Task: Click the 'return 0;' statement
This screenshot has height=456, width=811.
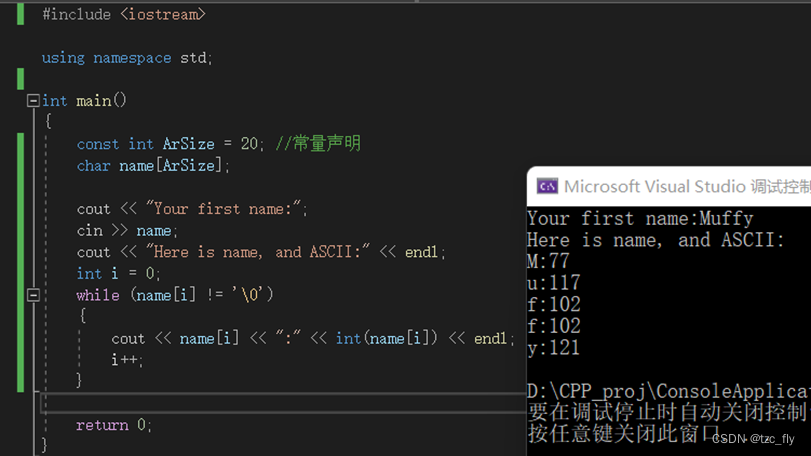Action: tap(114, 424)
